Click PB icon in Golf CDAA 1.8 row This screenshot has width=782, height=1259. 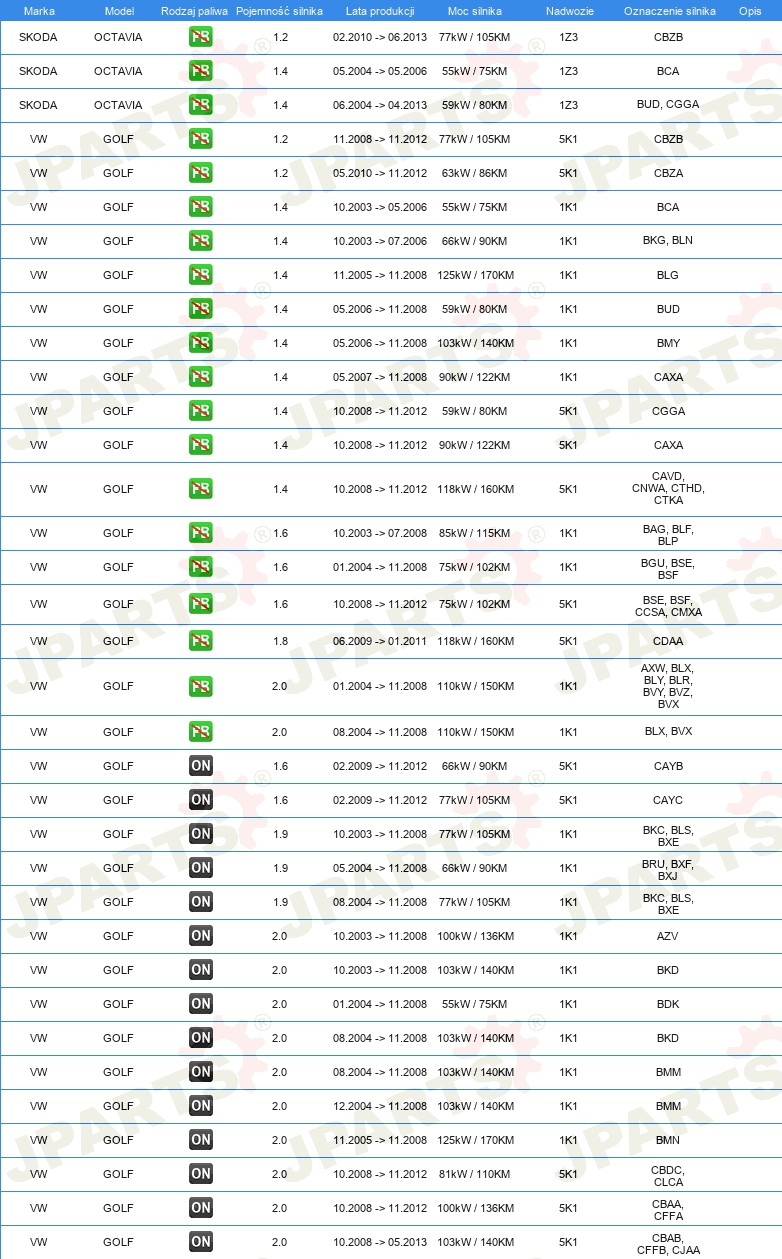[201, 641]
